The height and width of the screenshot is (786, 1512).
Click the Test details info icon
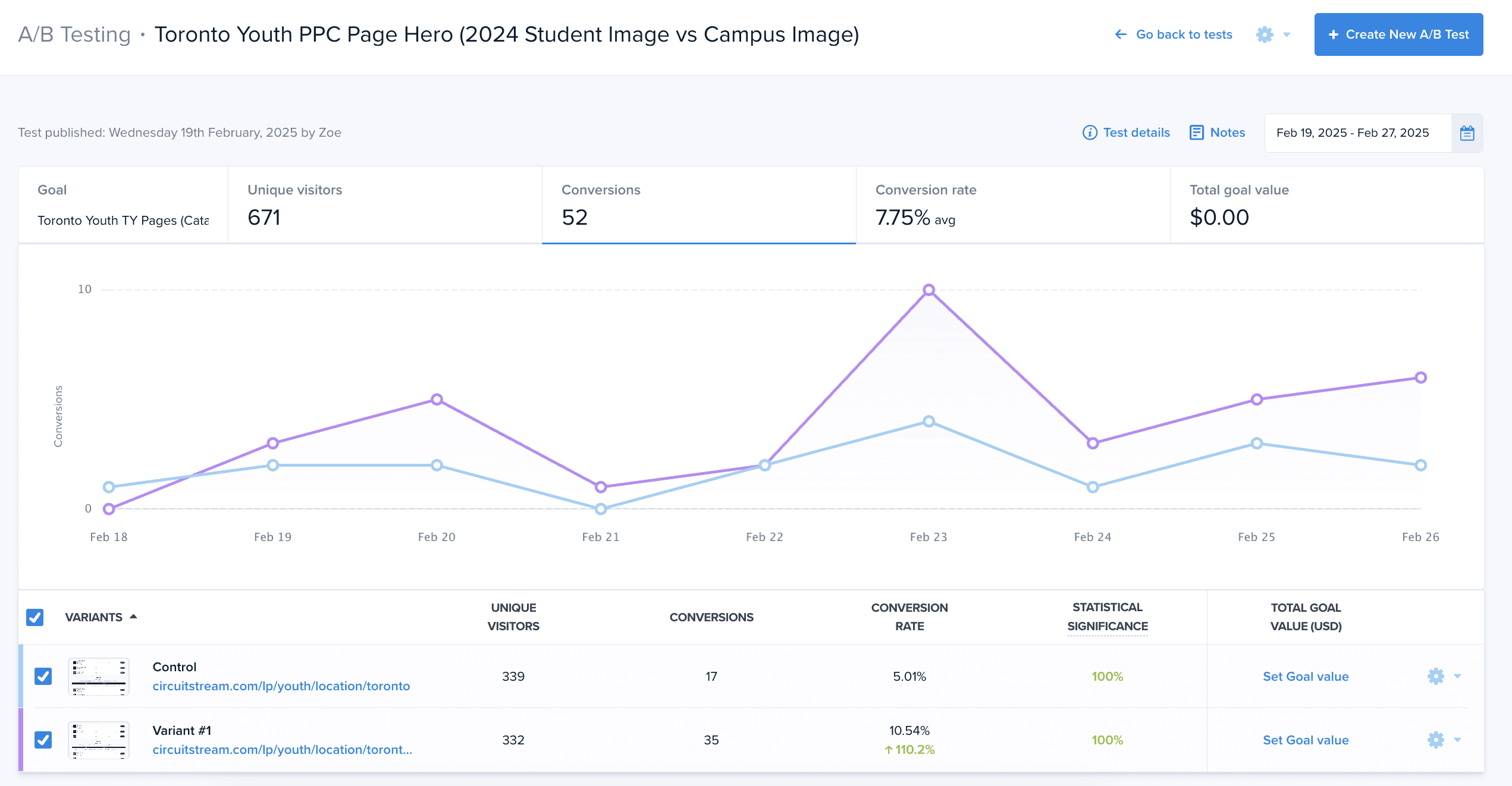[x=1090, y=133]
